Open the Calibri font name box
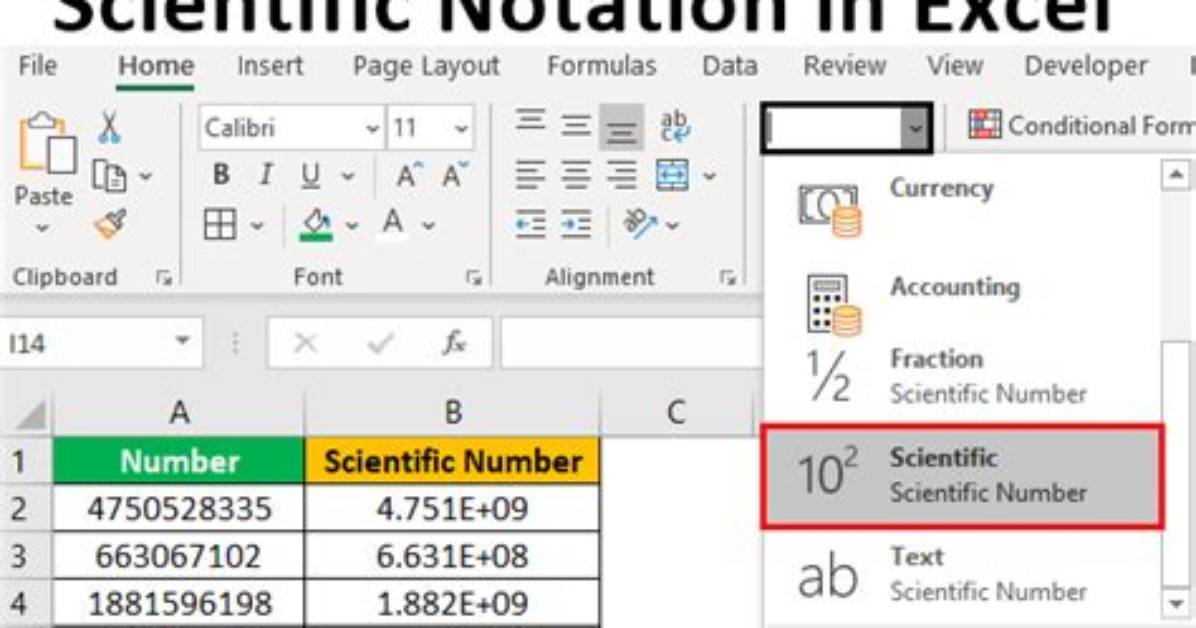1196x628 pixels. click(291, 127)
